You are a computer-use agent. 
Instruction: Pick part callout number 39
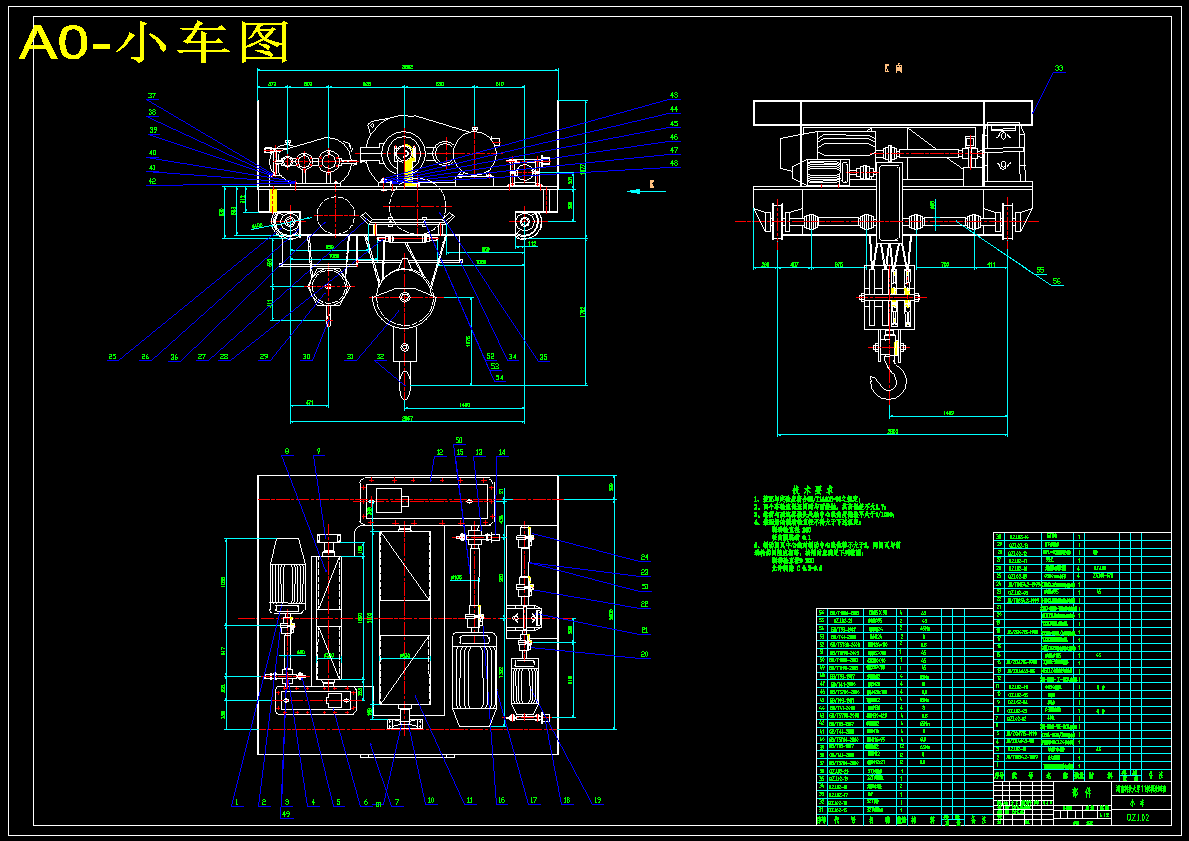152,130
